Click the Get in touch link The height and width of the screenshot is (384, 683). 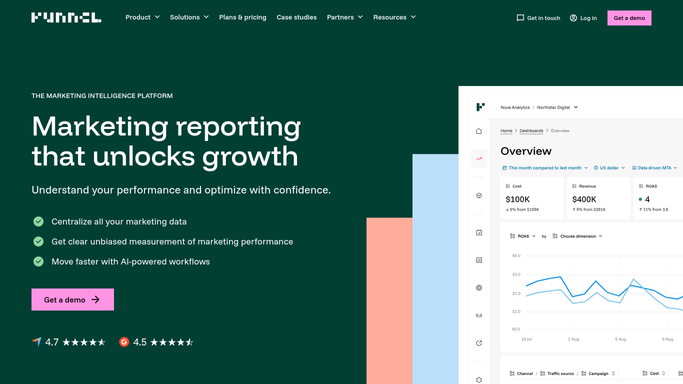pos(538,18)
